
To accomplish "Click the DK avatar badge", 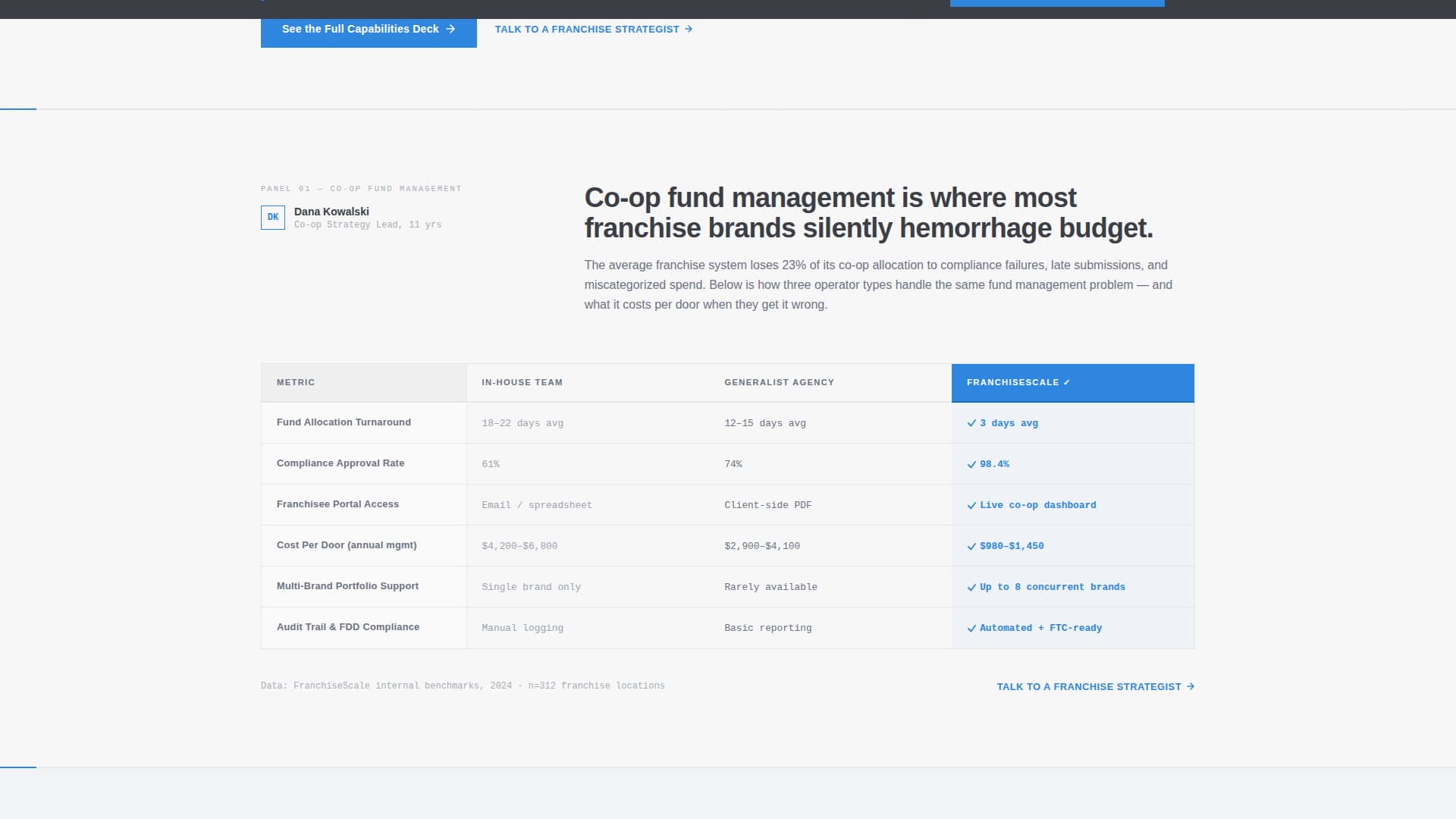I will coord(273,218).
